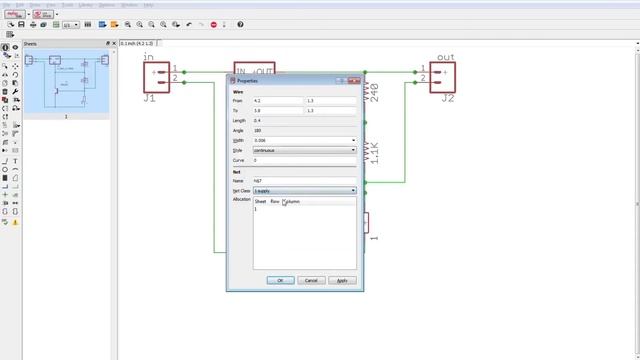Undock the Sheets panel with float button
This screenshot has width=640, height=360.
[x=107, y=43]
